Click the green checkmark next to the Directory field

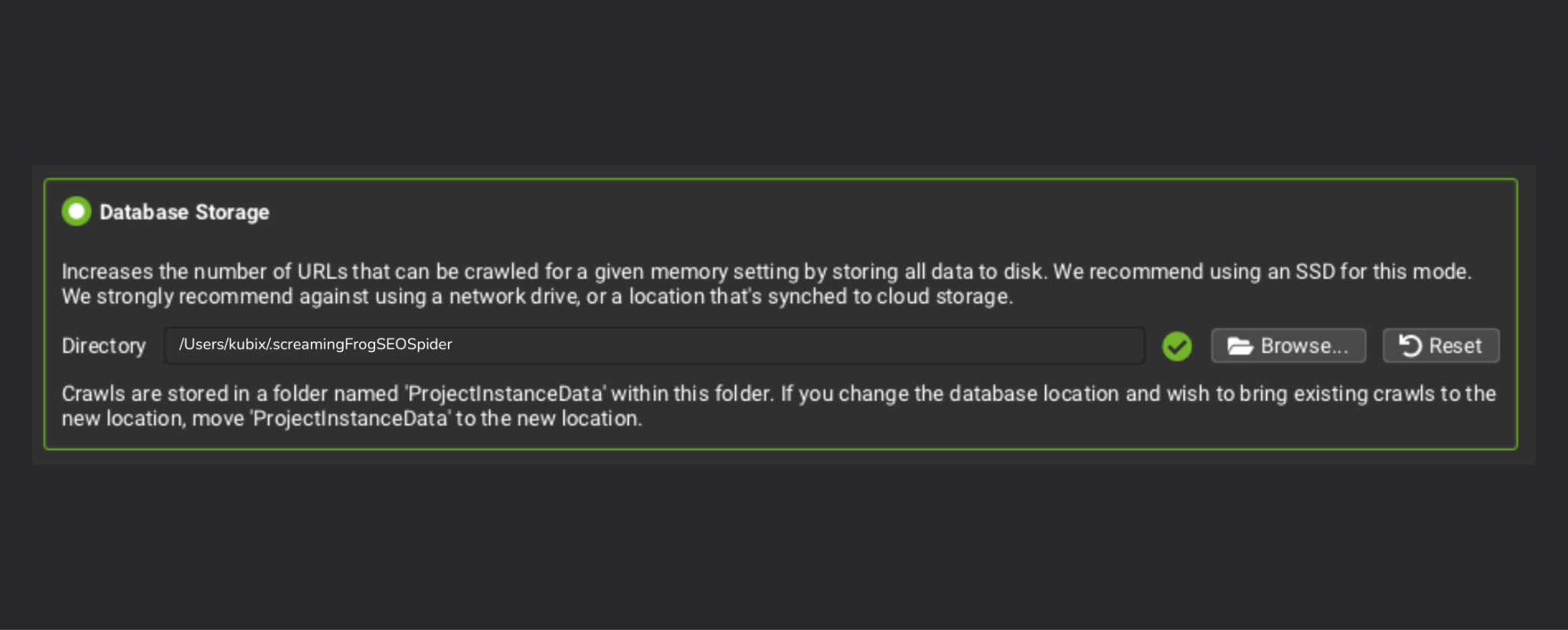pos(1177,346)
